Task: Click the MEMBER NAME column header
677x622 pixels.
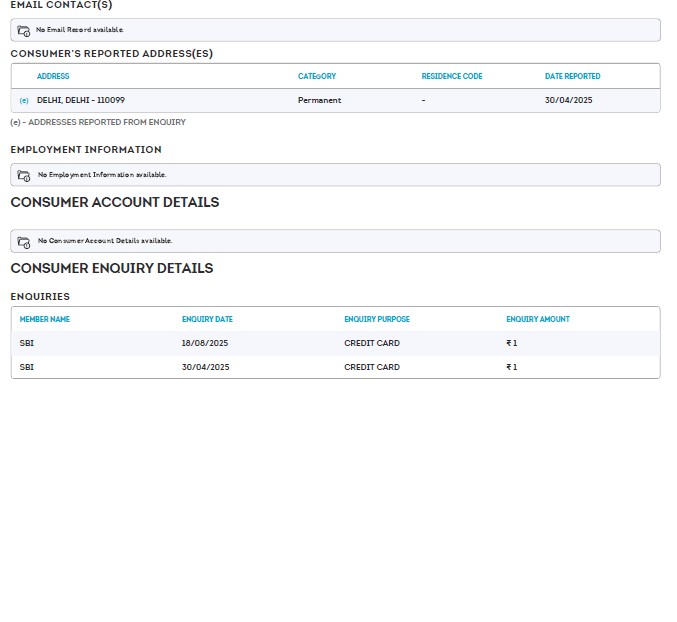Action: click(45, 319)
